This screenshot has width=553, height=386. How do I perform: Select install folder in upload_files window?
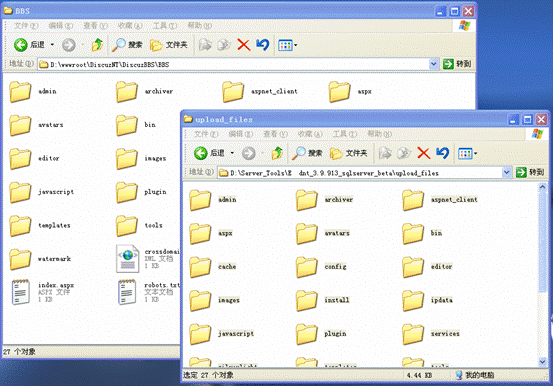[x=323, y=300]
